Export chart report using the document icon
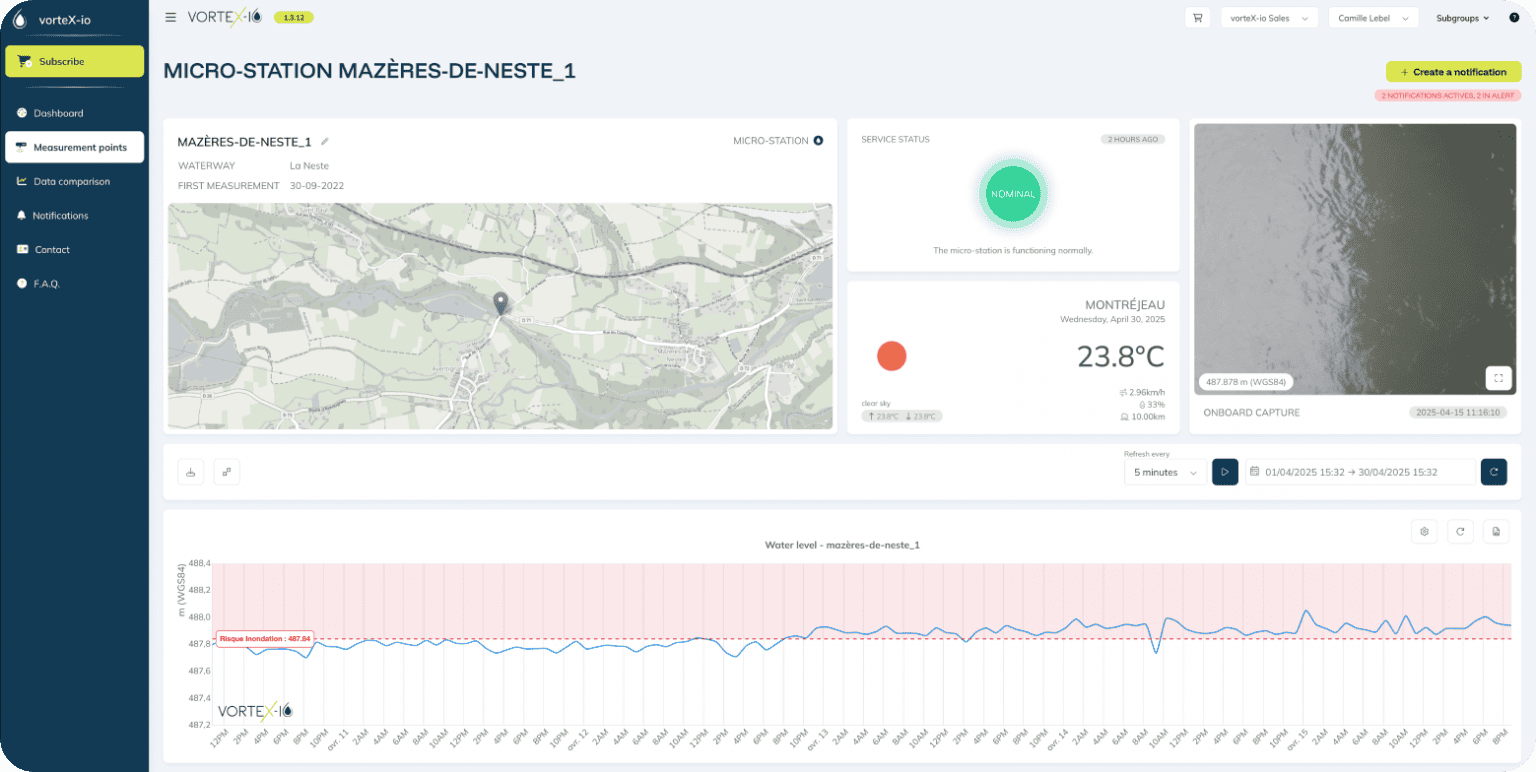Screen dimensions: 1536x772 (x=1496, y=531)
